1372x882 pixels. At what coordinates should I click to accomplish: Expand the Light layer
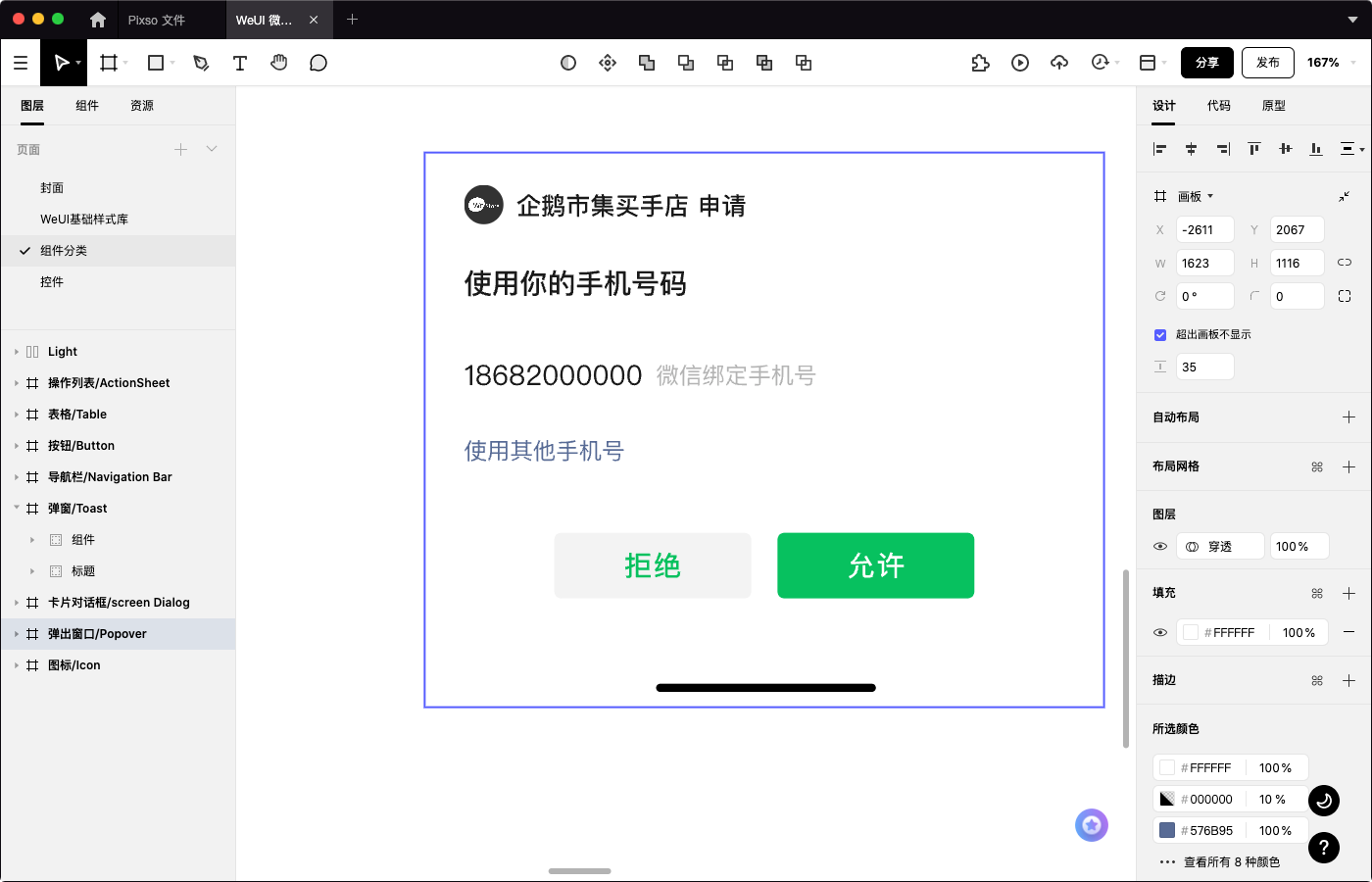pyautogui.click(x=17, y=352)
